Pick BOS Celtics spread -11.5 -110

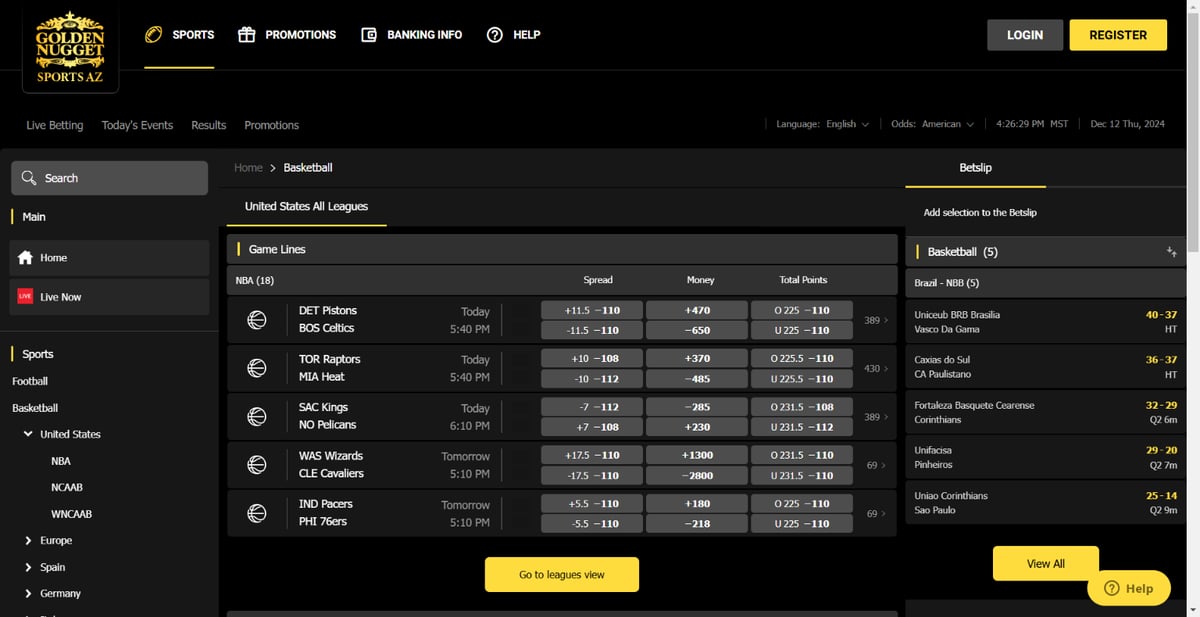tap(592, 330)
